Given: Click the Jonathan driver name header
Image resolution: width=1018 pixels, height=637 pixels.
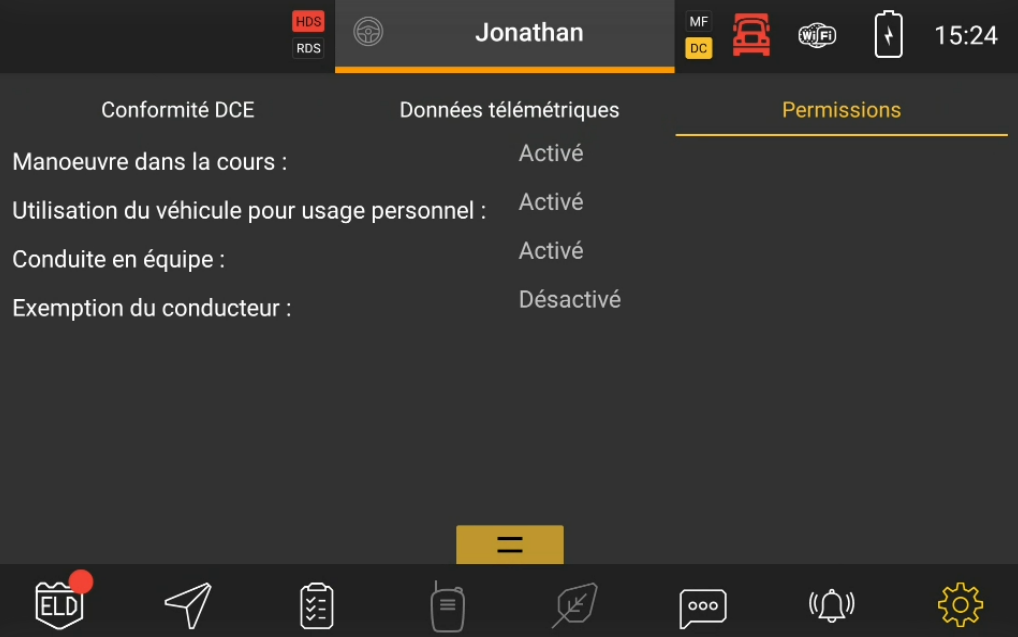Looking at the screenshot, I should pyautogui.click(x=528, y=32).
